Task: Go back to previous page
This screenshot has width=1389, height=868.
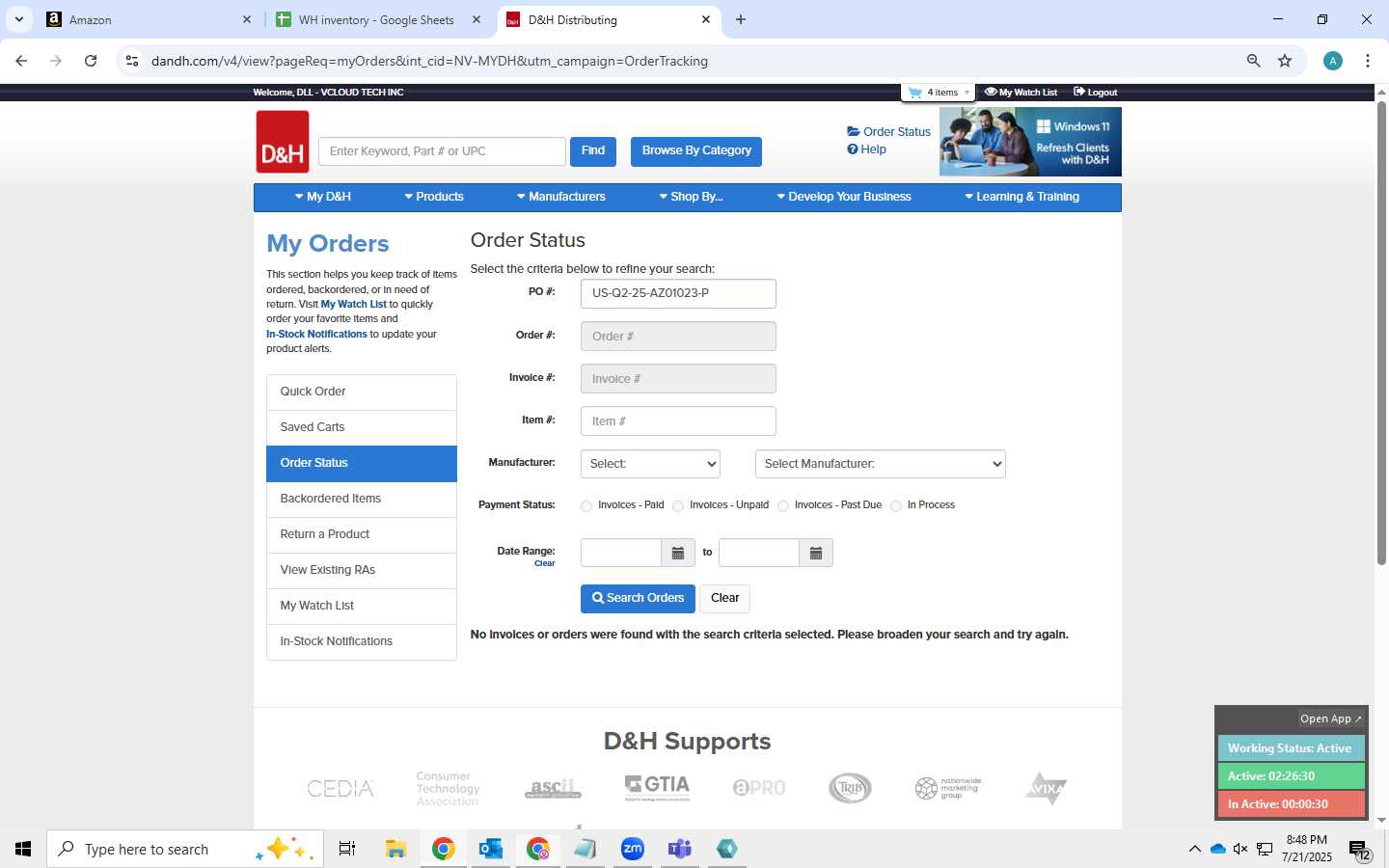Action: click(21, 61)
